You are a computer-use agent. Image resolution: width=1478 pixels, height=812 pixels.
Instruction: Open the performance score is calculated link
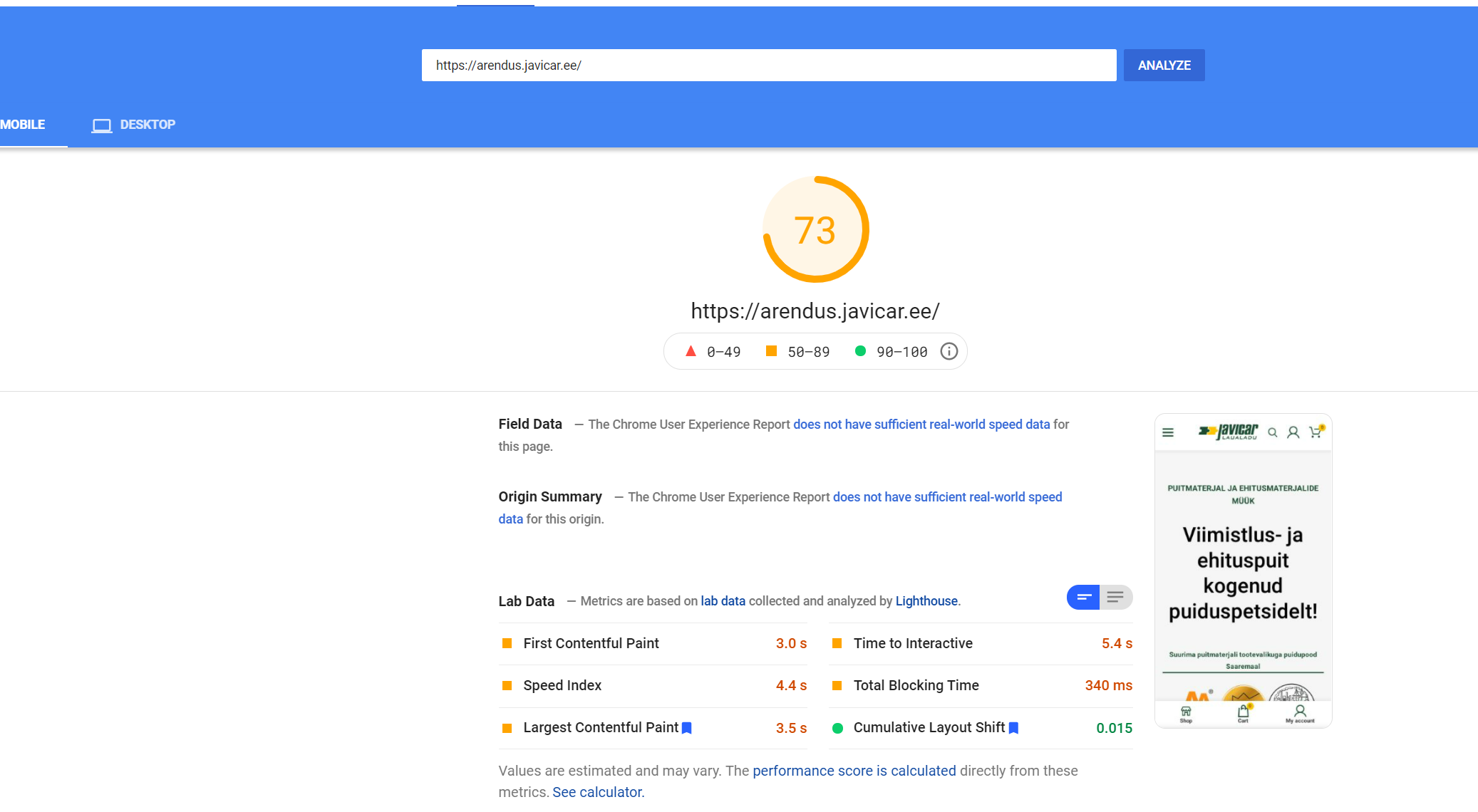click(854, 771)
